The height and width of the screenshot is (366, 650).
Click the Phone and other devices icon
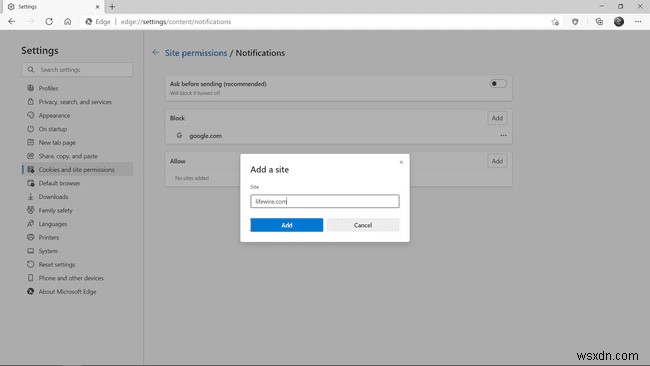[30, 278]
